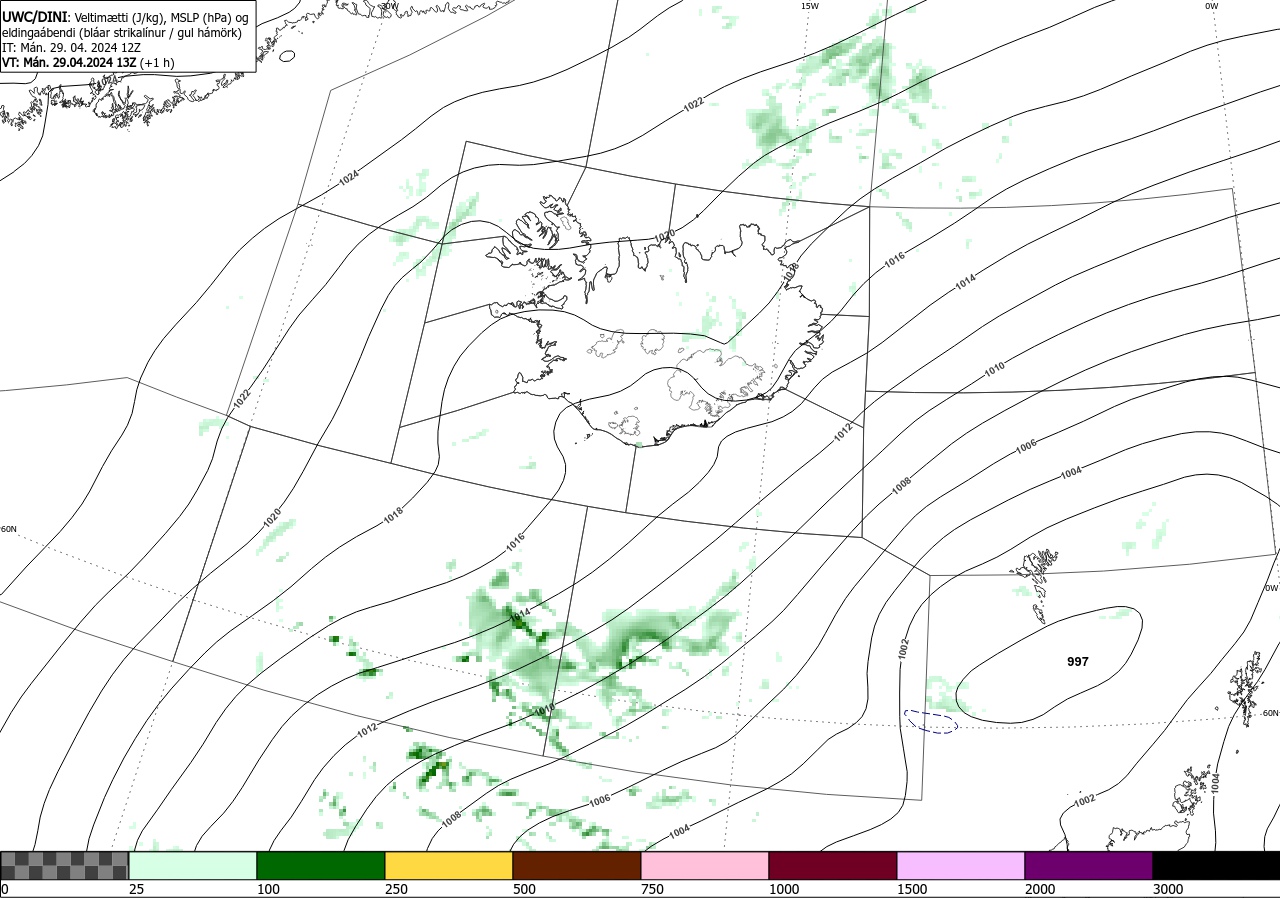Click the "1024" isobar label
The width and height of the screenshot is (1280, 898).
349,177
